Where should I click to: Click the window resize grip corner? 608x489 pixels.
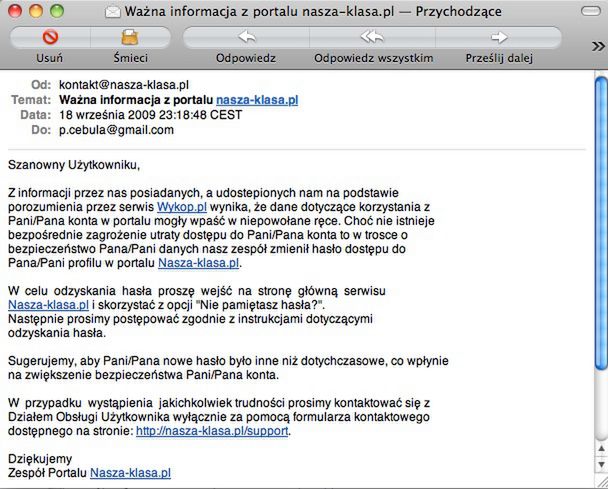[601, 482]
